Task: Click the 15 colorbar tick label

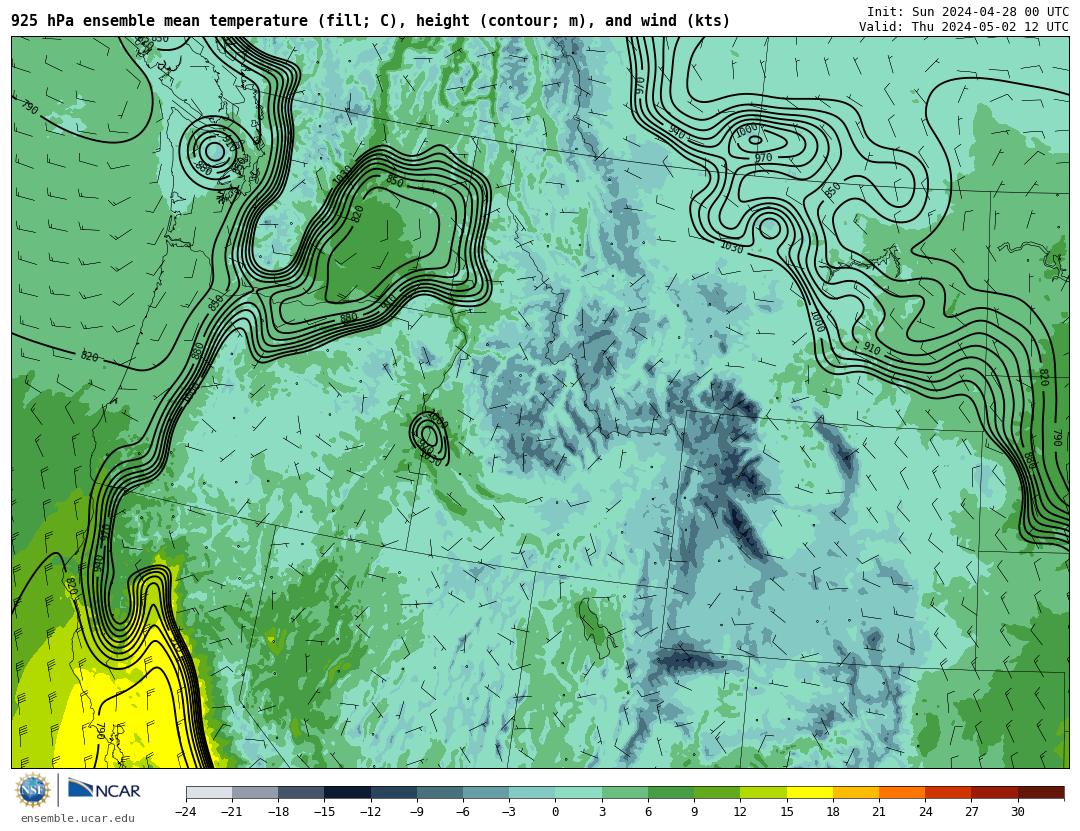Action: [787, 812]
